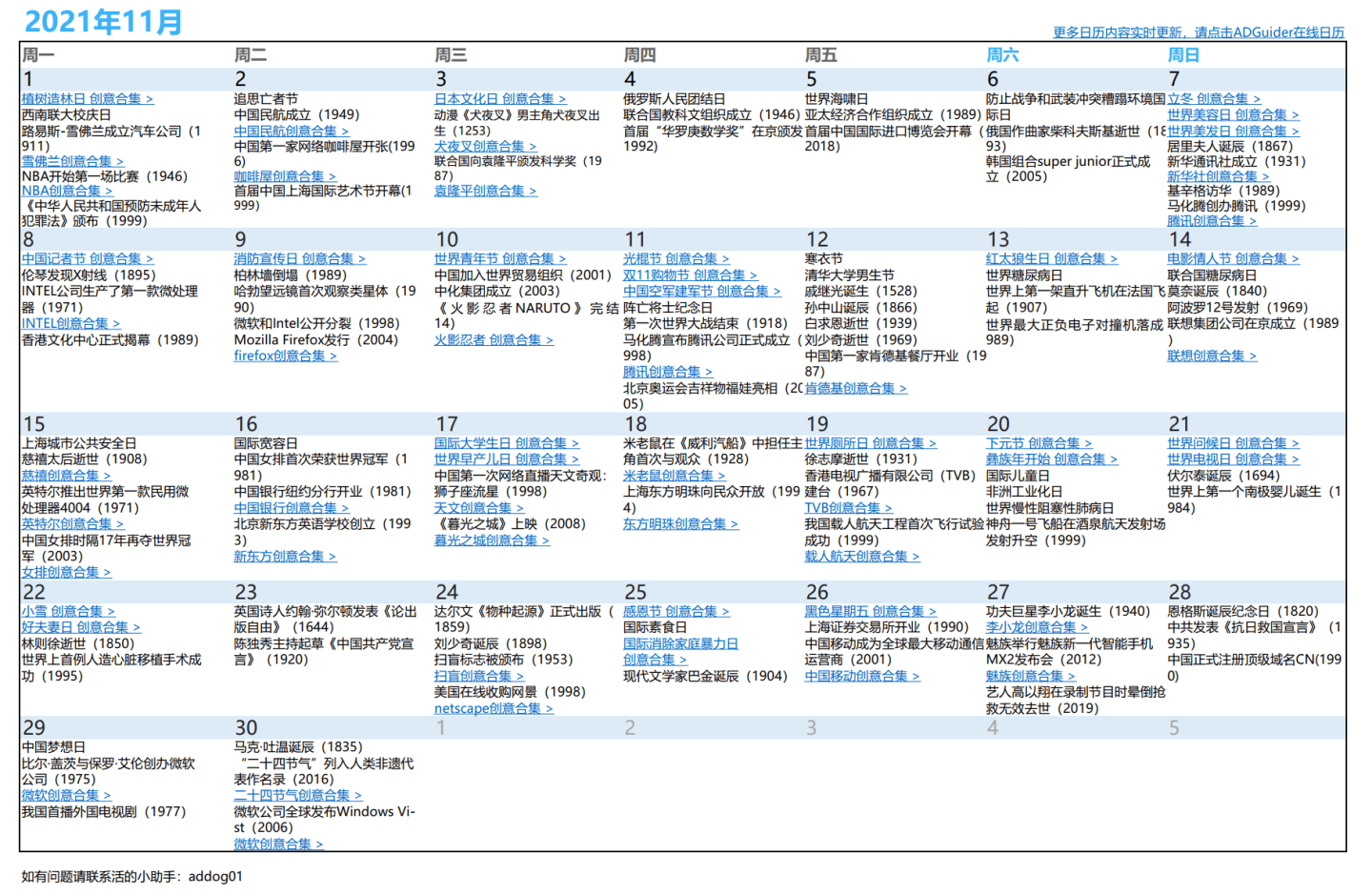Open 东方明珠创意合集 link
Viewport: 1372px width, 896px height.
click(680, 524)
